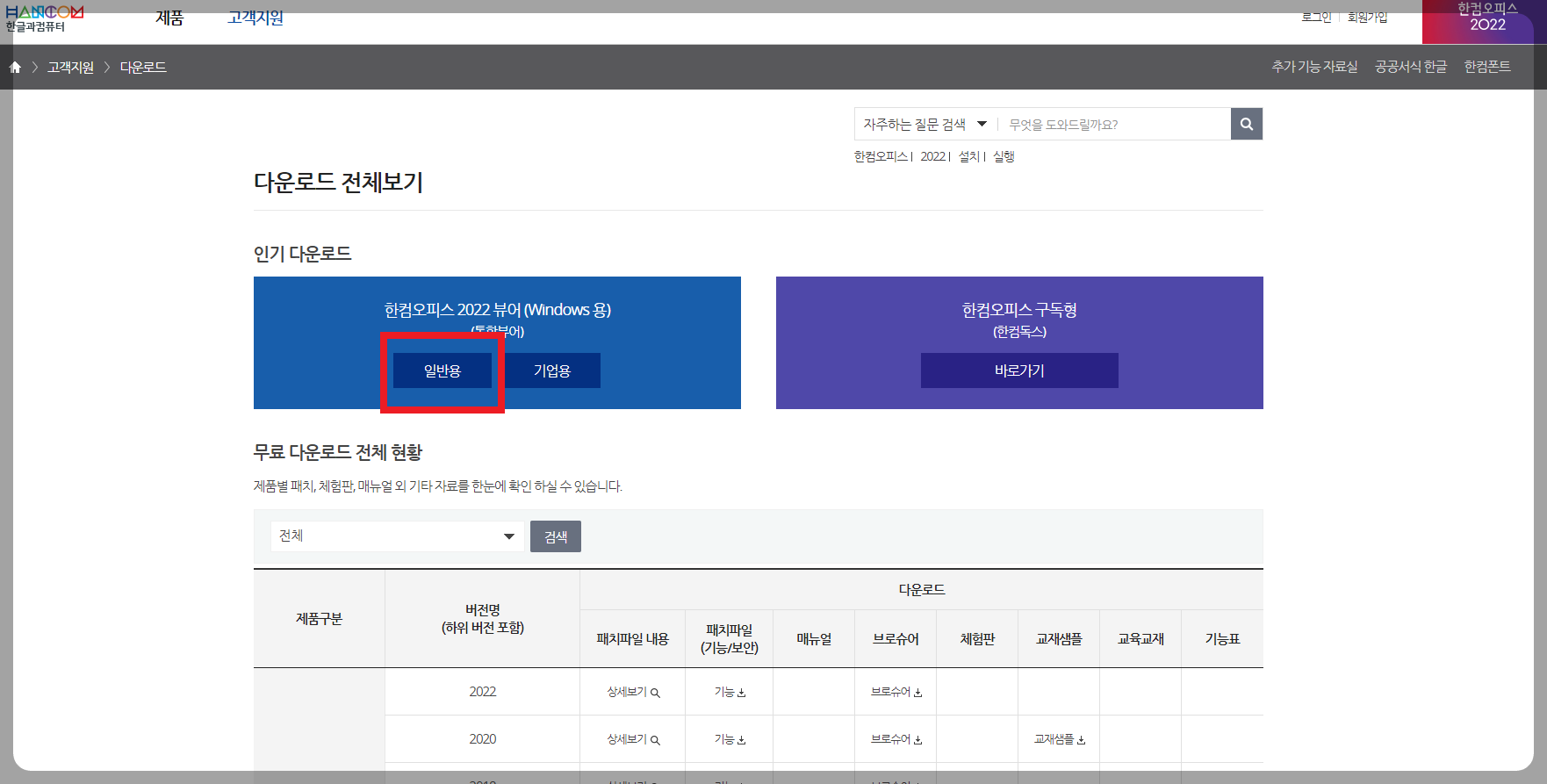Open the 고객지원 menu
1547x784 pixels.
pyautogui.click(x=255, y=18)
